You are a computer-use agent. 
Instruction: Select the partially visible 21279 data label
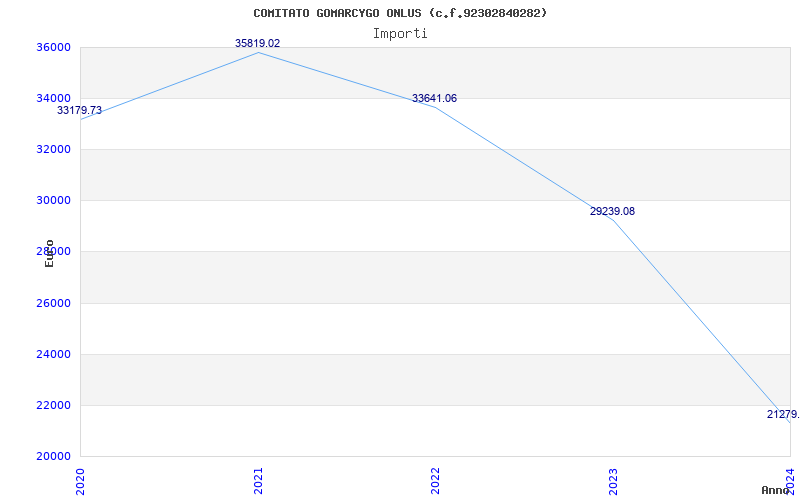coord(783,414)
